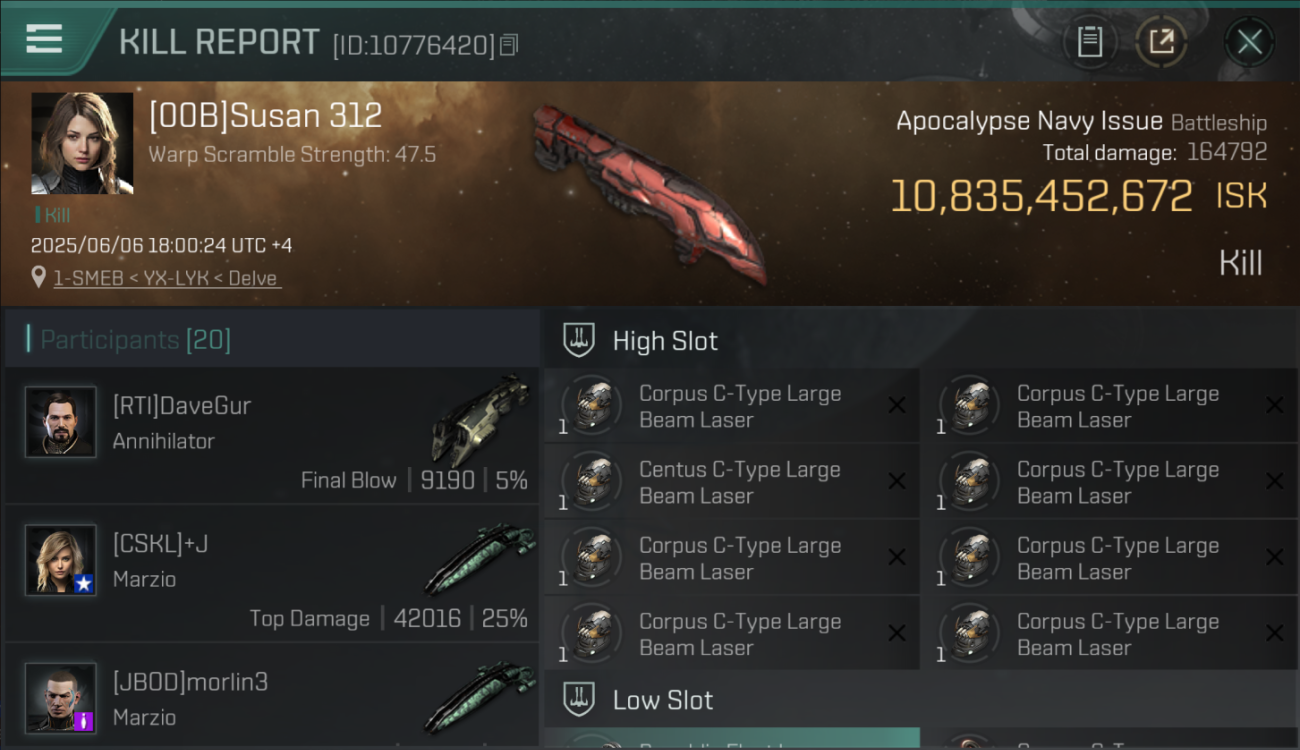Open DaveGur's pilot portrait
This screenshot has height=750, width=1300.
(61, 422)
